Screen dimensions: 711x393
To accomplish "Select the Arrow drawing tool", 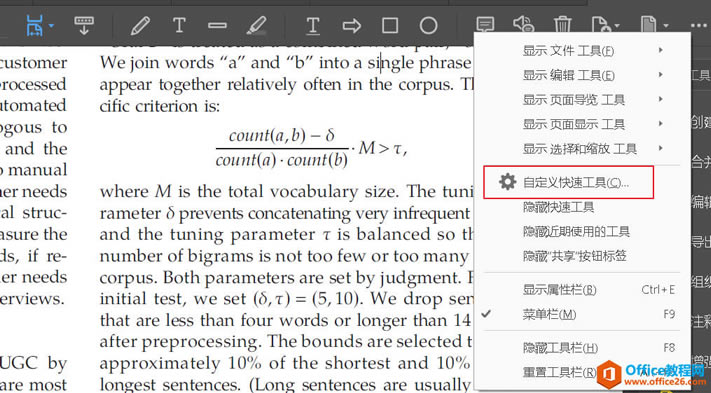I will click(x=352, y=25).
